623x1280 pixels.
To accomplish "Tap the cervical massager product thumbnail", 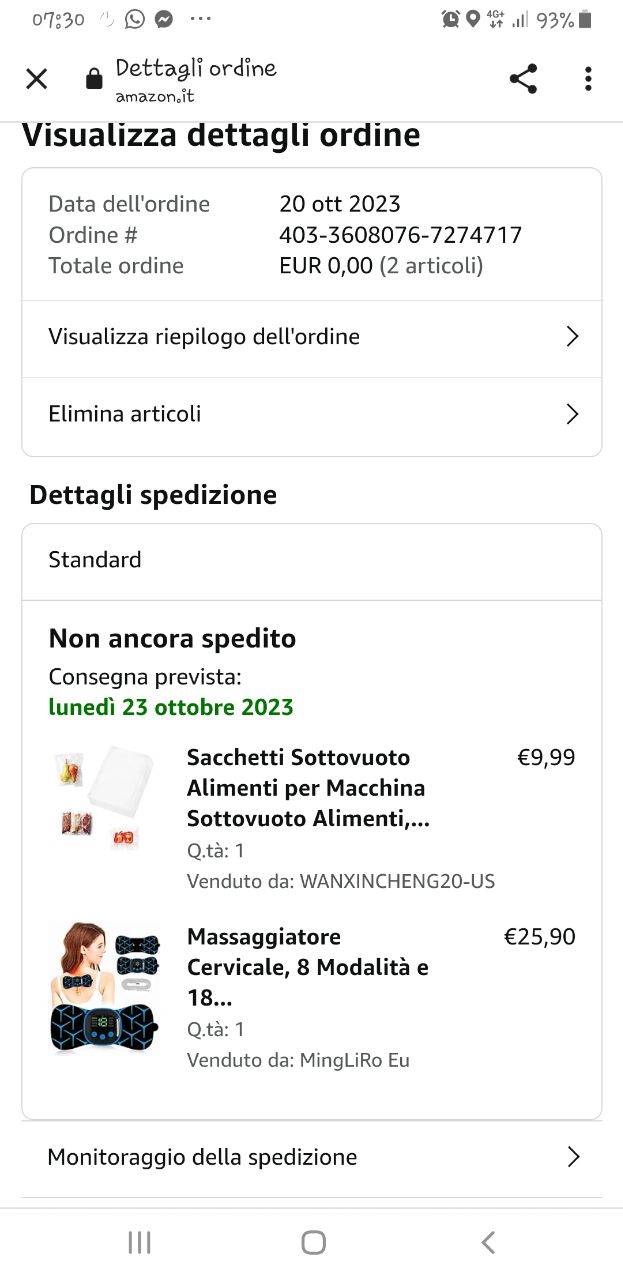I will pyautogui.click(x=105, y=987).
